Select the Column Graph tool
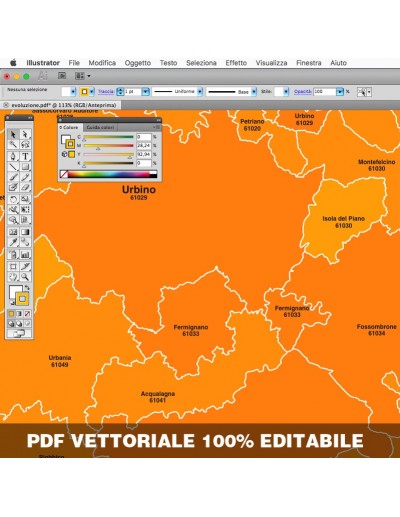Image resolution: width=400 pixels, height=517 pixels. [x=25, y=254]
